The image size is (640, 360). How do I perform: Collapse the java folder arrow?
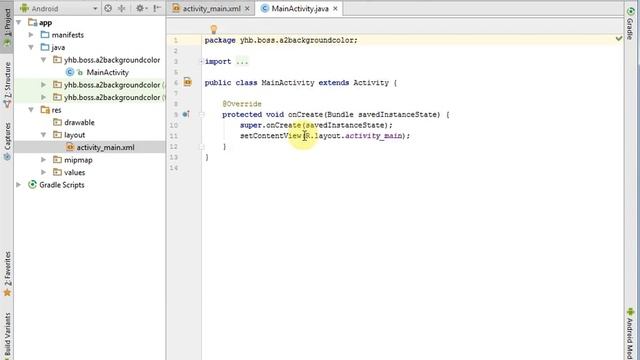[31, 47]
